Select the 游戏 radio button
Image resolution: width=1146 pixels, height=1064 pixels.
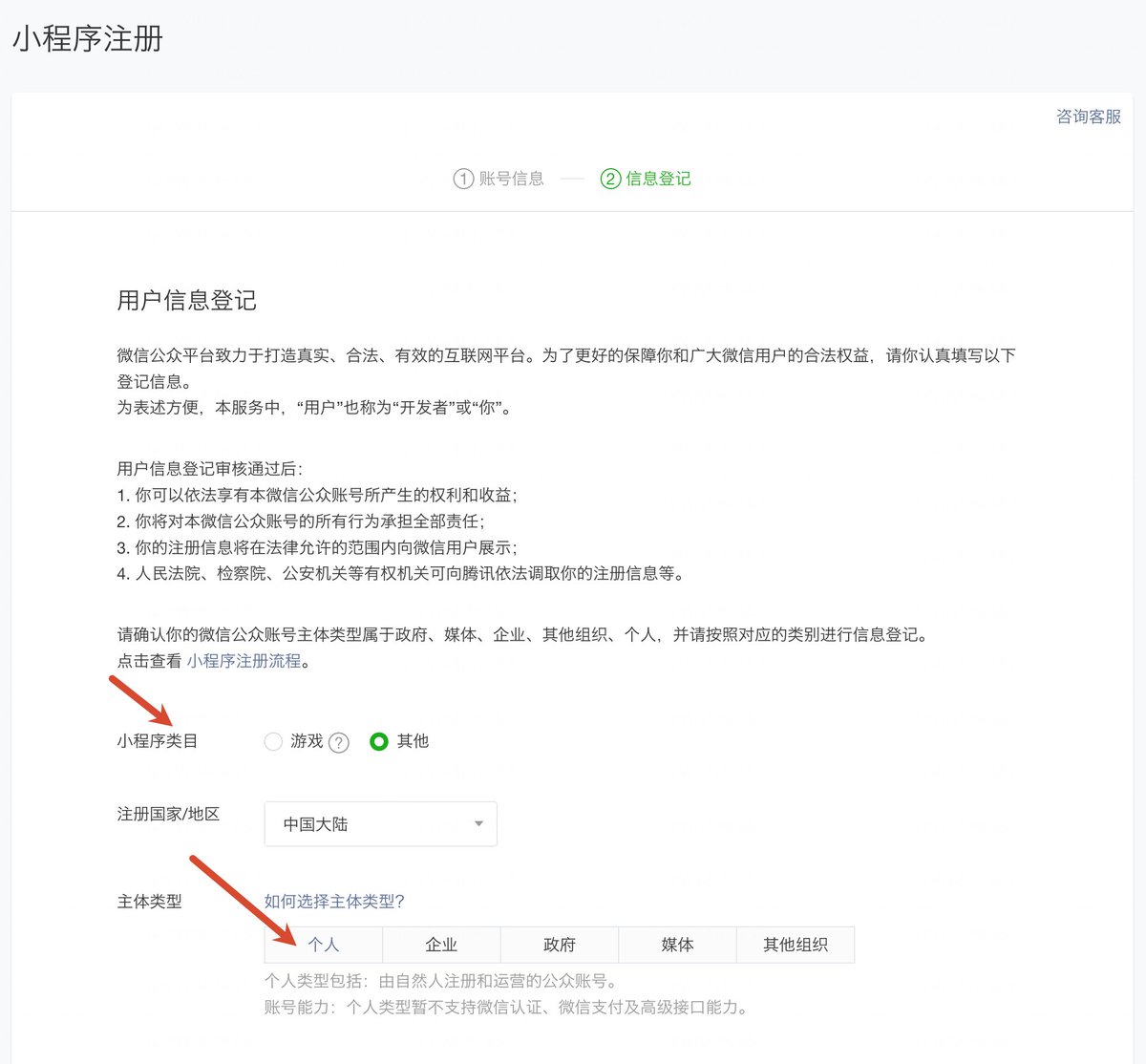click(273, 741)
